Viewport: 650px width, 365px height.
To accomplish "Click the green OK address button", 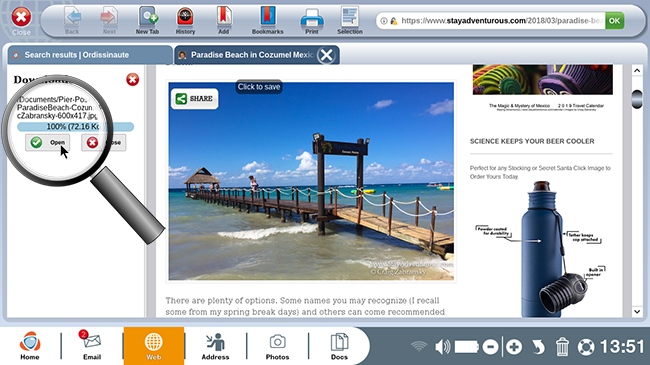I will pyautogui.click(x=614, y=20).
